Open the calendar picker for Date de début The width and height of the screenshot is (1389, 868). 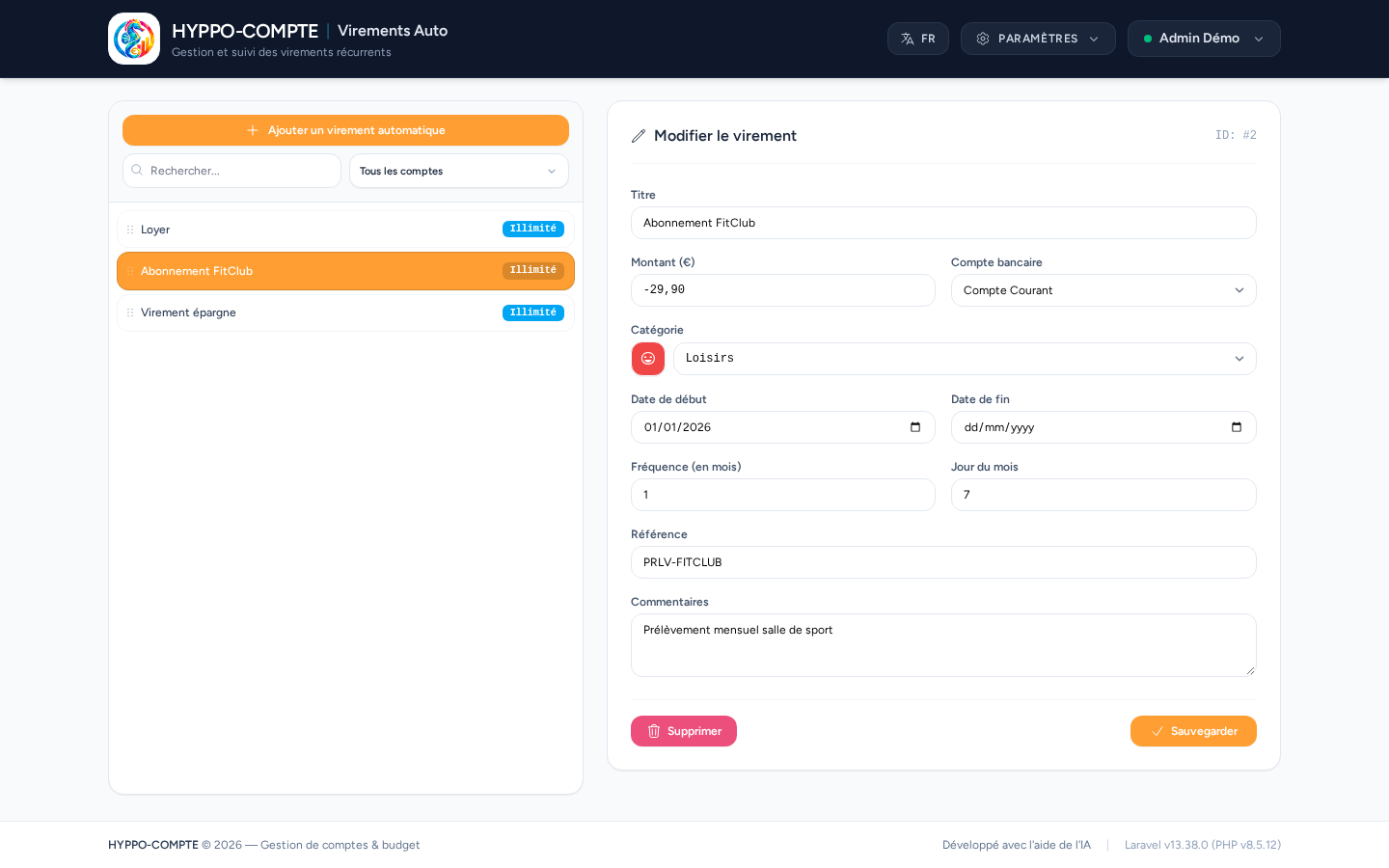point(915,427)
